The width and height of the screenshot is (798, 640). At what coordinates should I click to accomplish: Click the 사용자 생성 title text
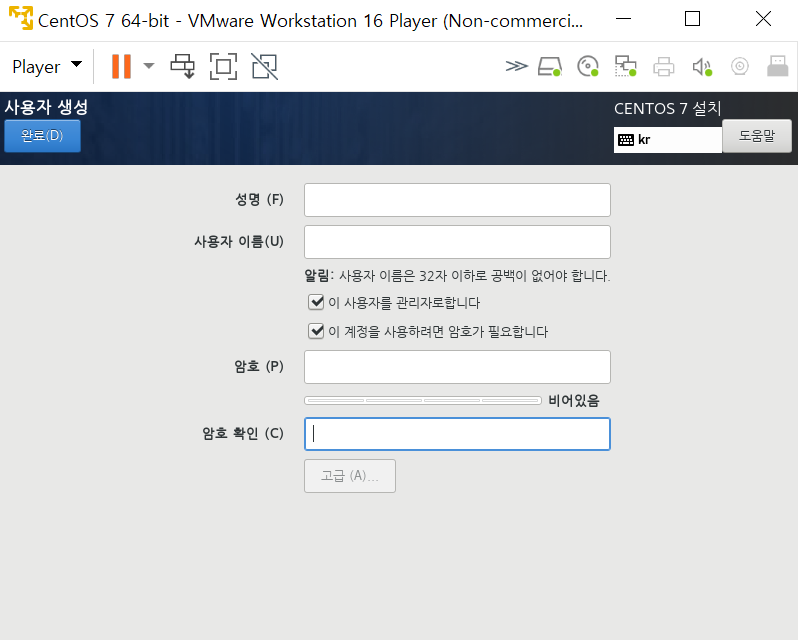pos(46,107)
